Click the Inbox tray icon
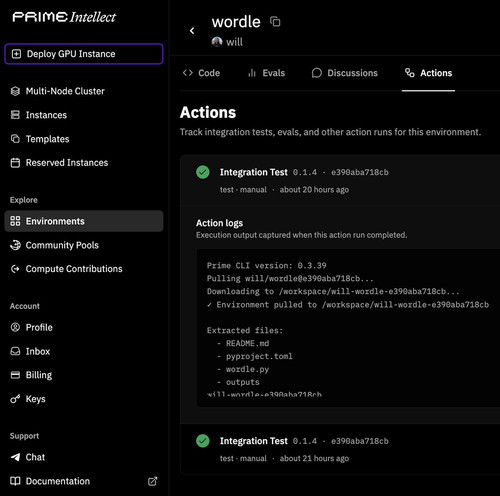The height and width of the screenshot is (496, 500). [x=15, y=351]
